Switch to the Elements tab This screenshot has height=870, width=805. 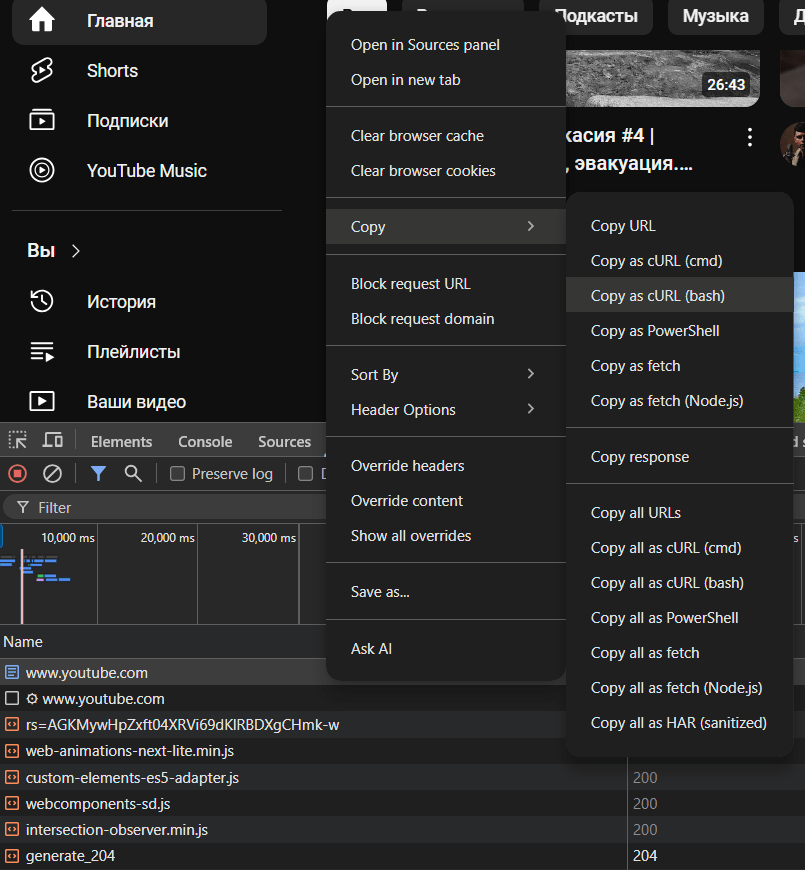[x=121, y=442]
